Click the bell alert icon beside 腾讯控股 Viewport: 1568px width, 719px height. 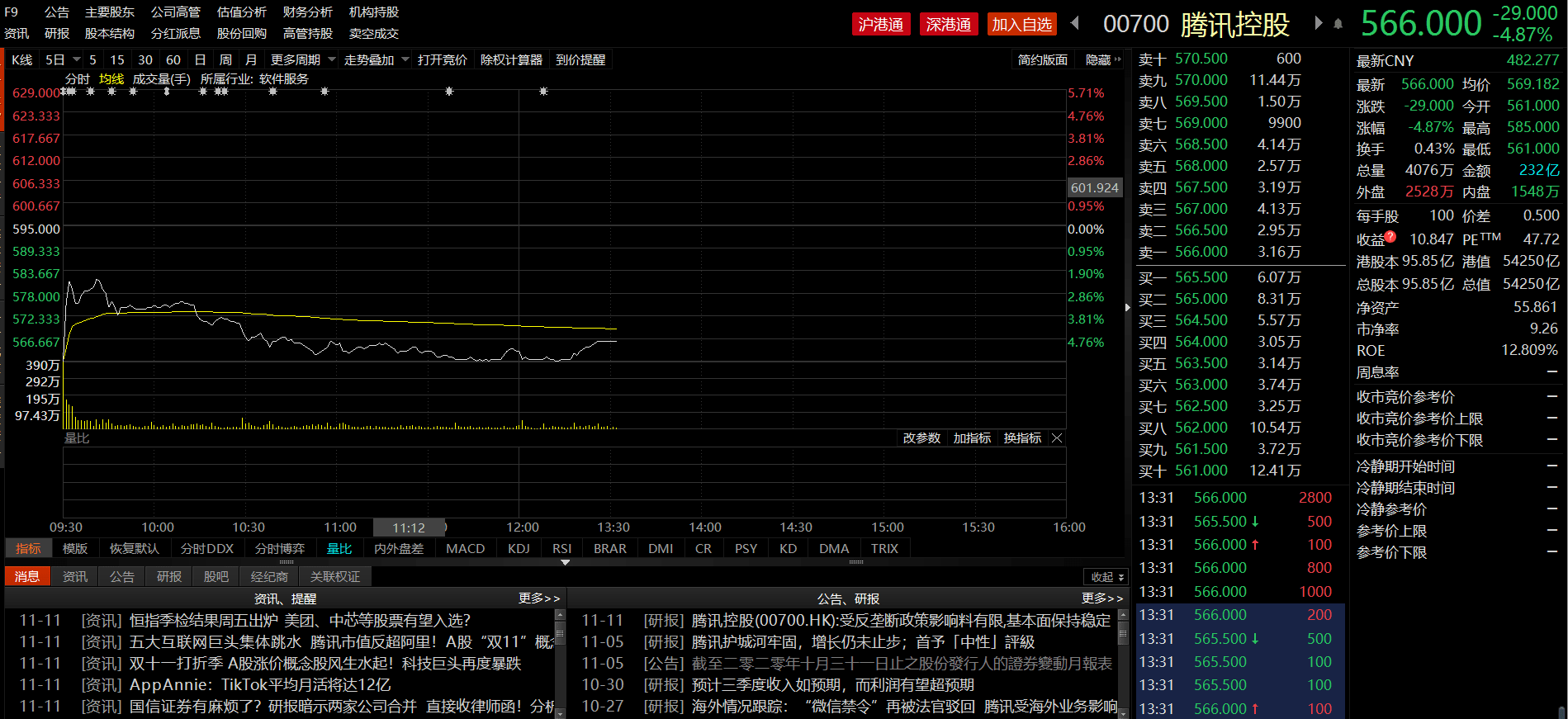tap(1338, 24)
